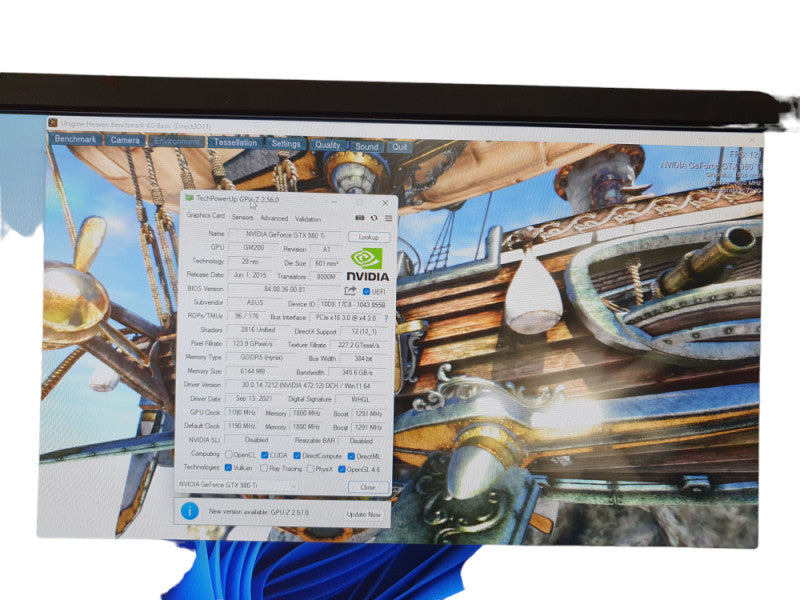Image resolution: width=800 pixels, height=600 pixels.
Task: Toggle the CUDA checkbox
Action: click(x=264, y=455)
